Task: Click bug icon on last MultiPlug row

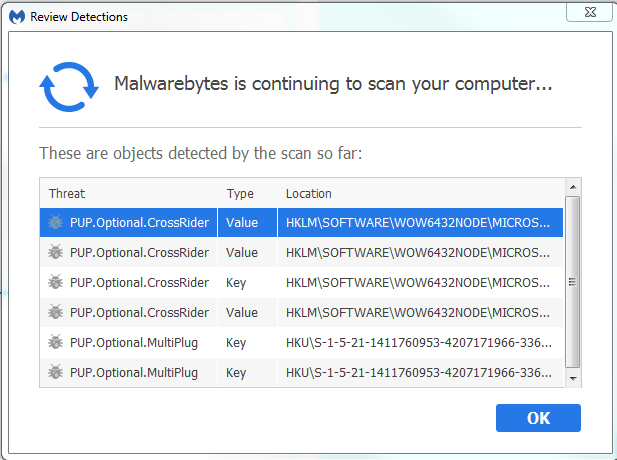Action: 55,372
